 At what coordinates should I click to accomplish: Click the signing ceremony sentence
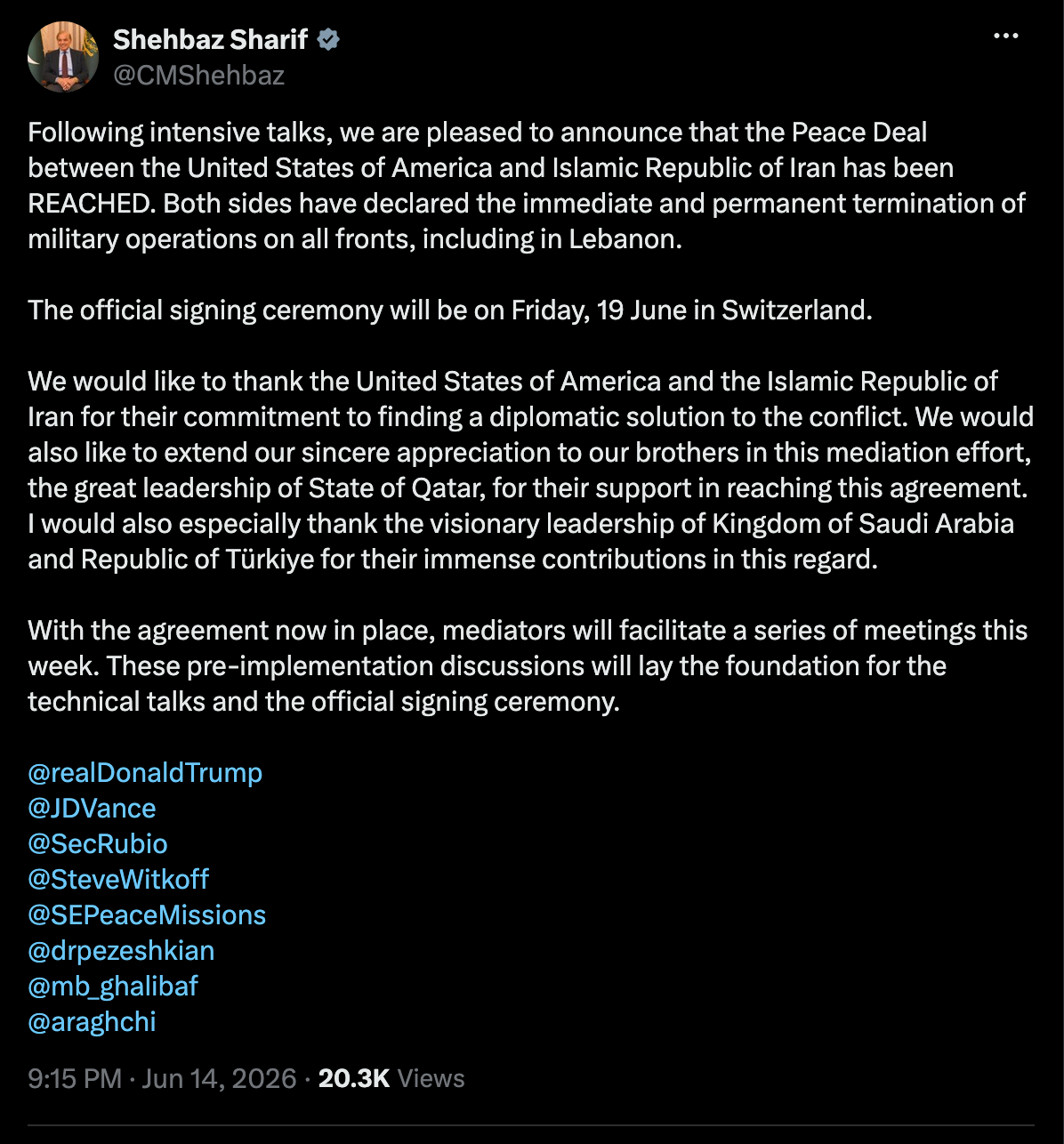(x=450, y=310)
